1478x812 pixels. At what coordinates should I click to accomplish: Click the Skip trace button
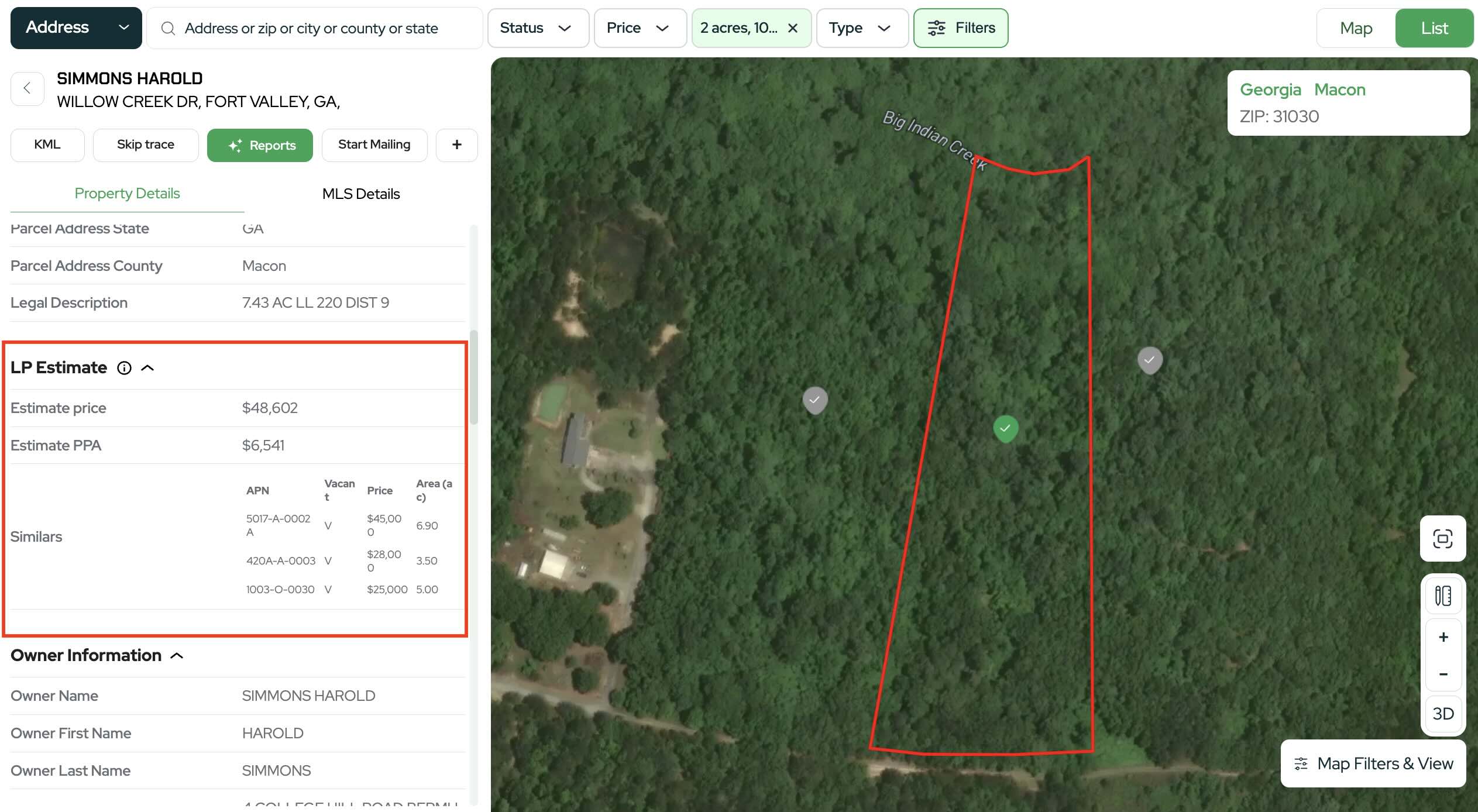click(146, 145)
